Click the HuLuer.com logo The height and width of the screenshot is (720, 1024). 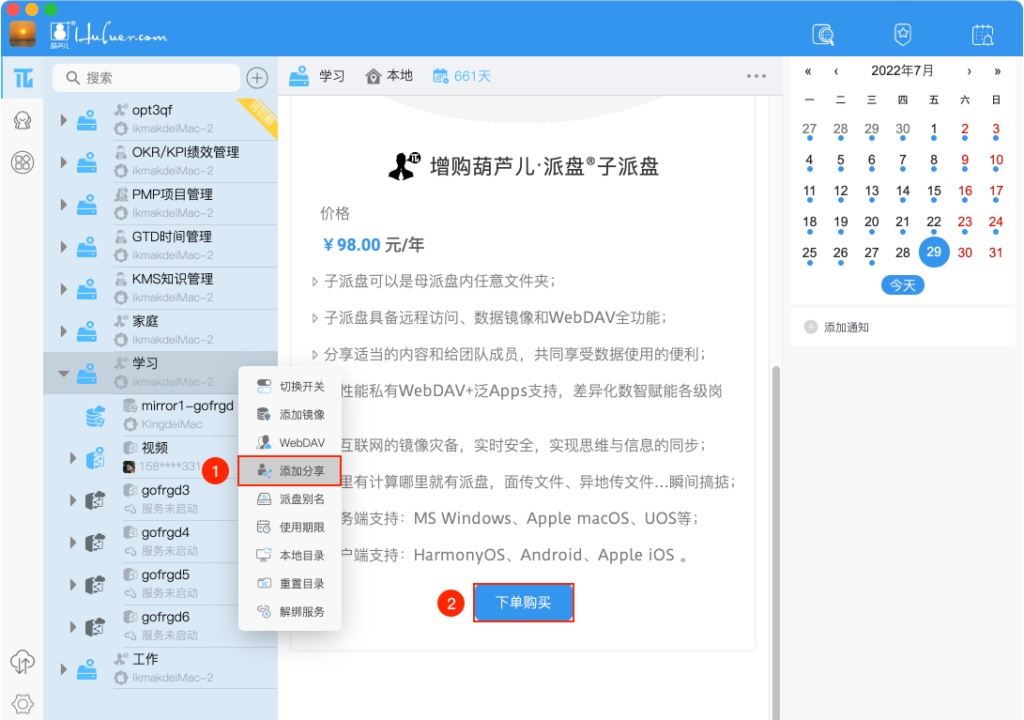[x=108, y=35]
